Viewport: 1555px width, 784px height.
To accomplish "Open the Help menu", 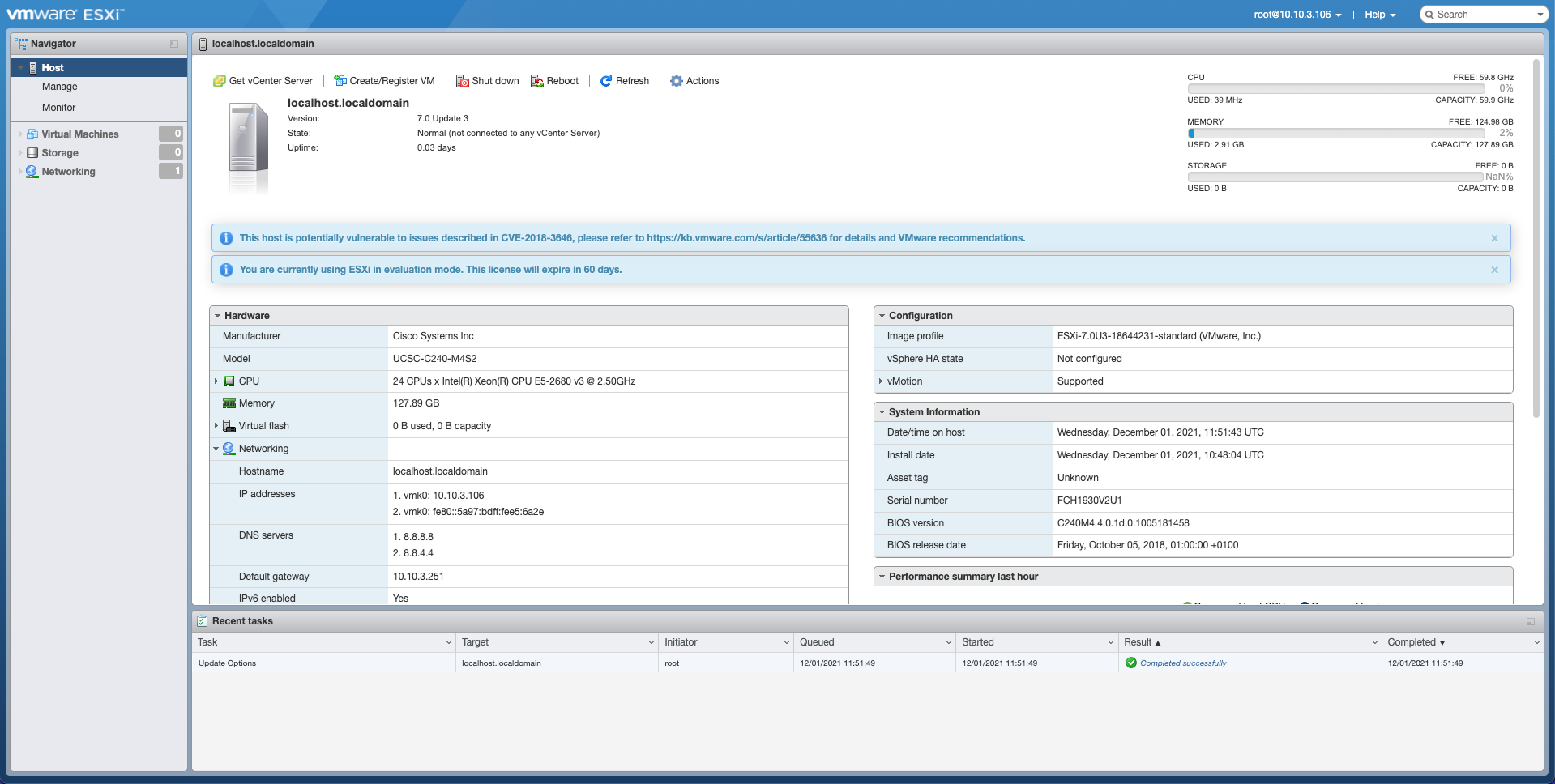I will point(1380,15).
